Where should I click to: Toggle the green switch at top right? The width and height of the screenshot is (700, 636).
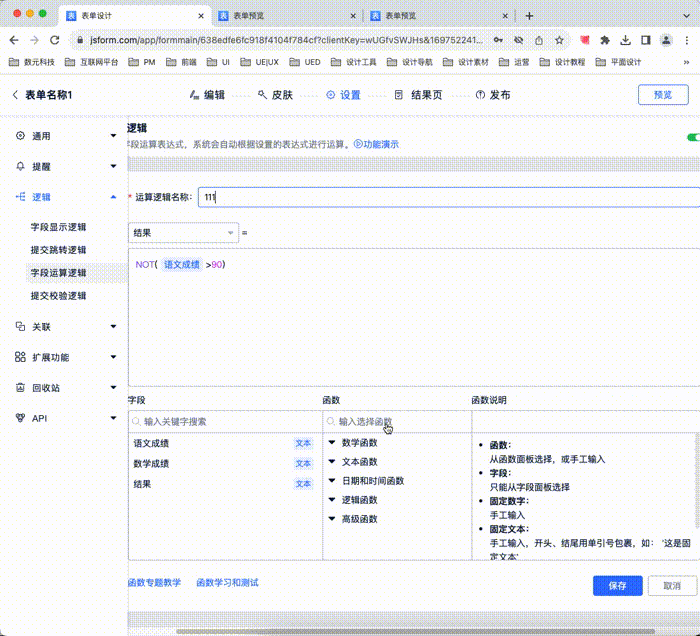point(692,137)
